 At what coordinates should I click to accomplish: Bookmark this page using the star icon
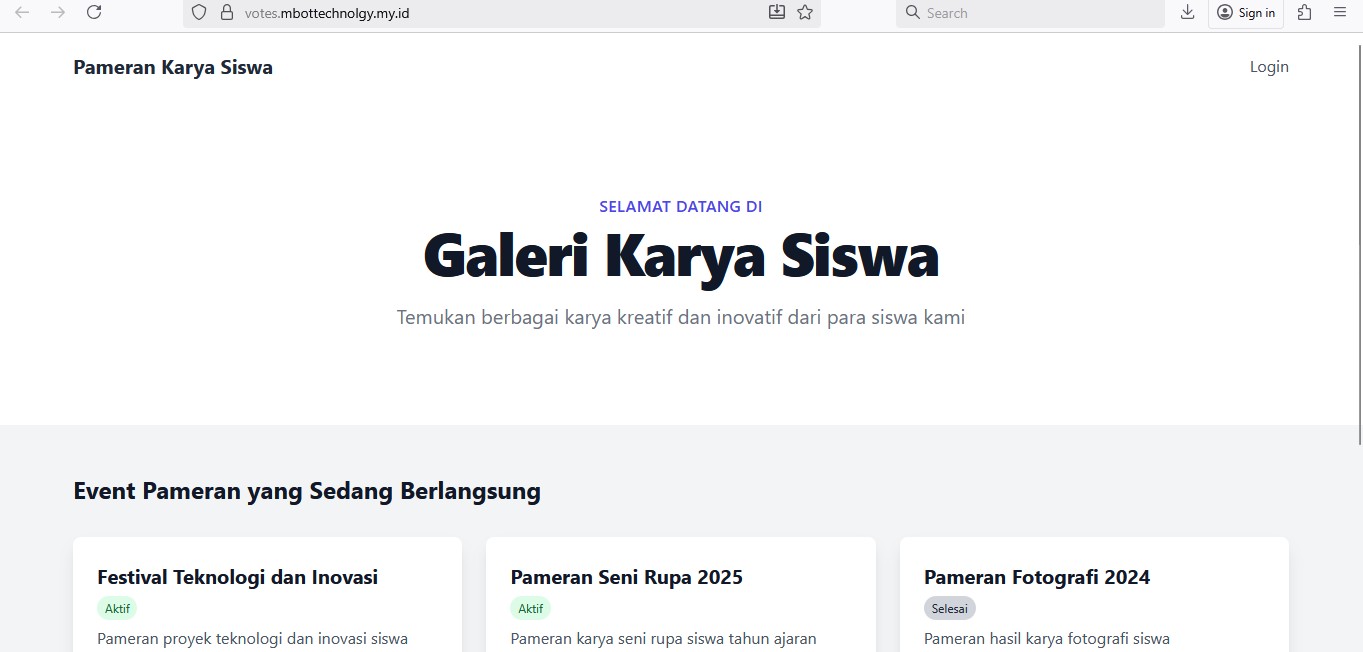(x=805, y=13)
